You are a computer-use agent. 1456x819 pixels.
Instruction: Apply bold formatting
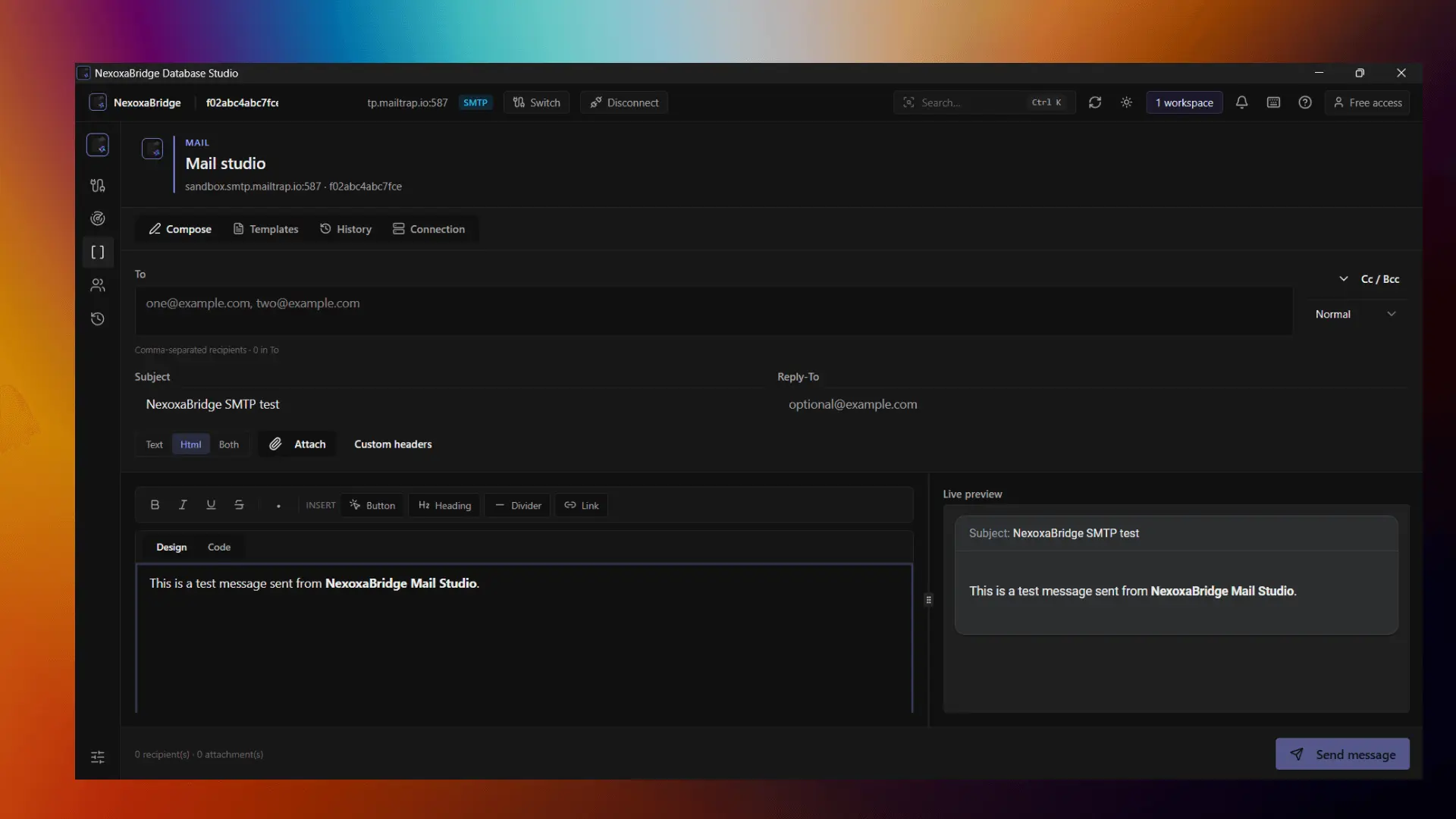coord(155,505)
